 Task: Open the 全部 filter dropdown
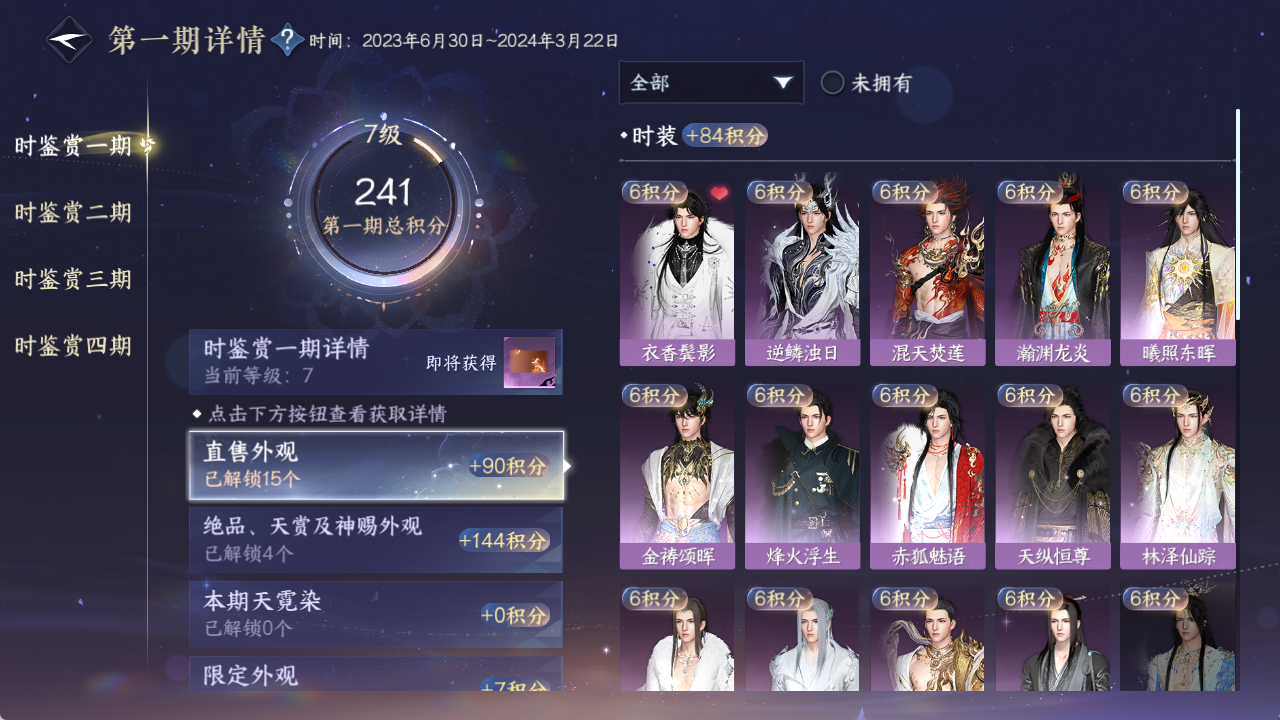[x=711, y=82]
